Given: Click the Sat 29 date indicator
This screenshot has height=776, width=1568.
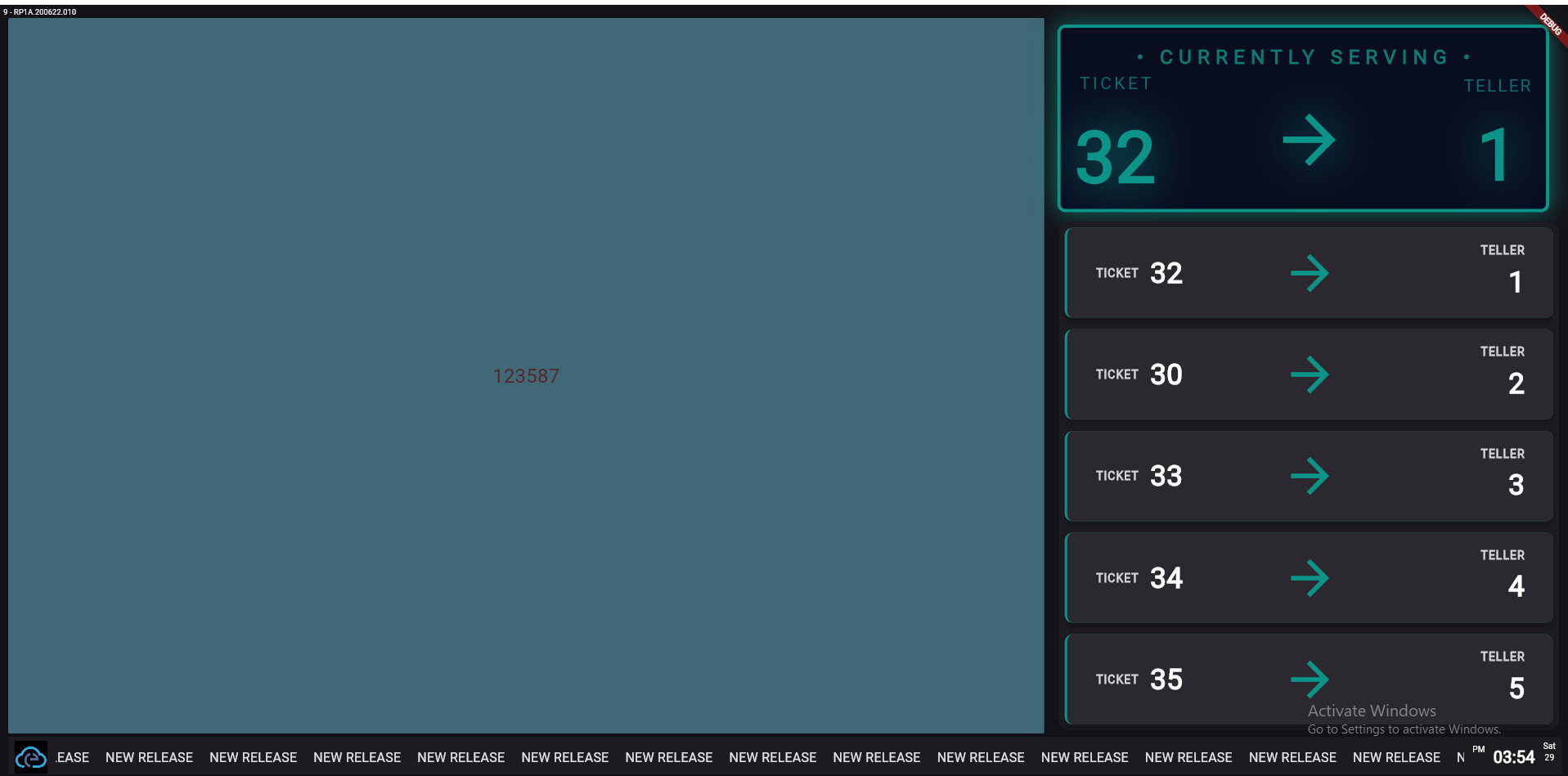Looking at the screenshot, I should 1549,752.
